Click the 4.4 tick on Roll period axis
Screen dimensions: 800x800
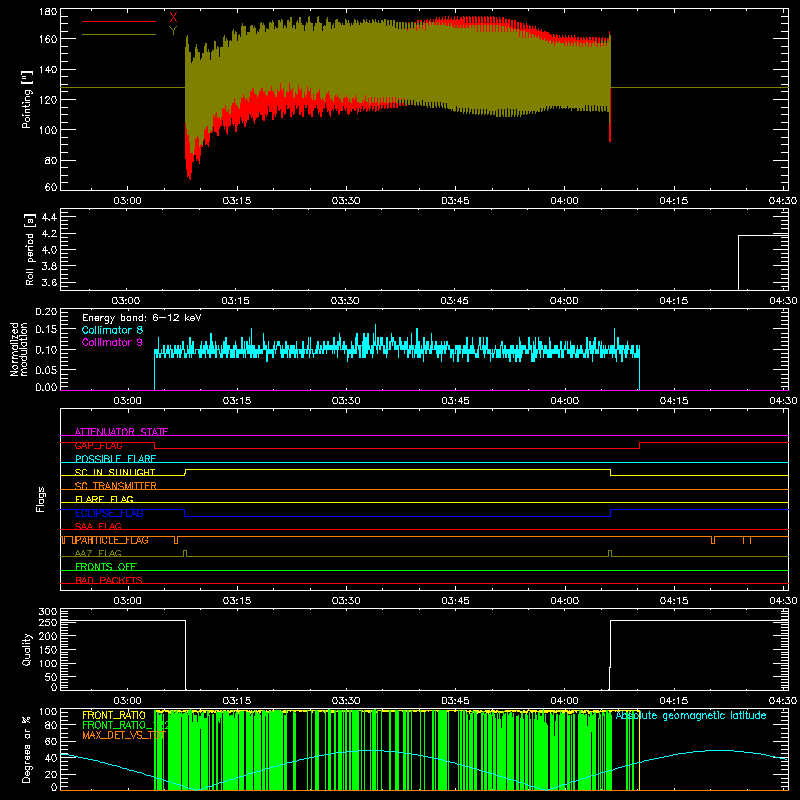click(49, 217)
